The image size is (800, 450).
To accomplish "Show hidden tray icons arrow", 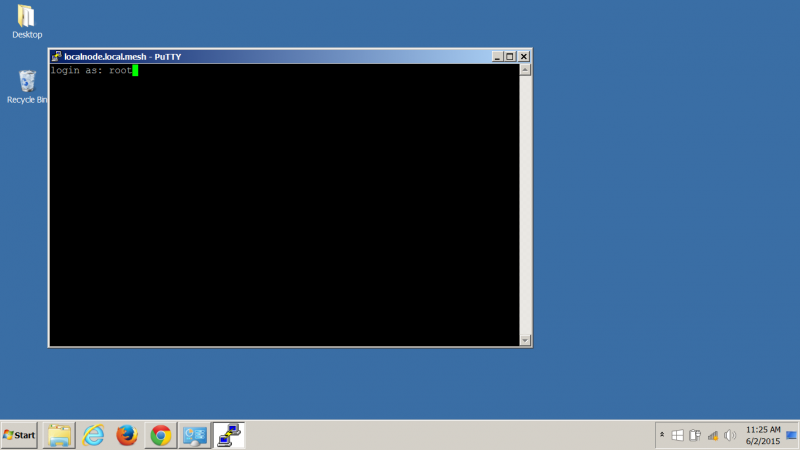I will pos(662,435).
